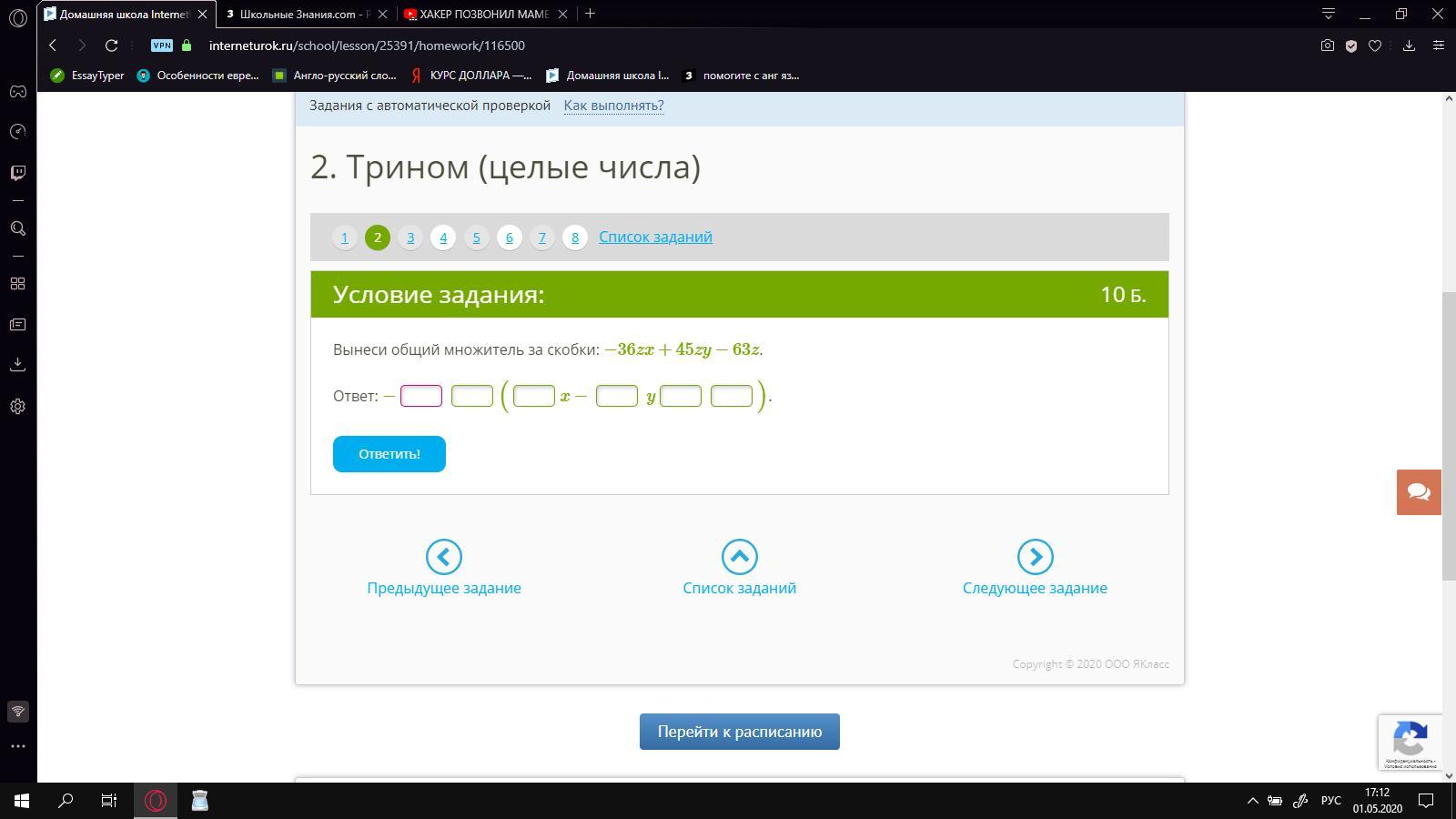Open Opera settings gear icon
This screenshot has width=1456, height=819.
[17, 406]
